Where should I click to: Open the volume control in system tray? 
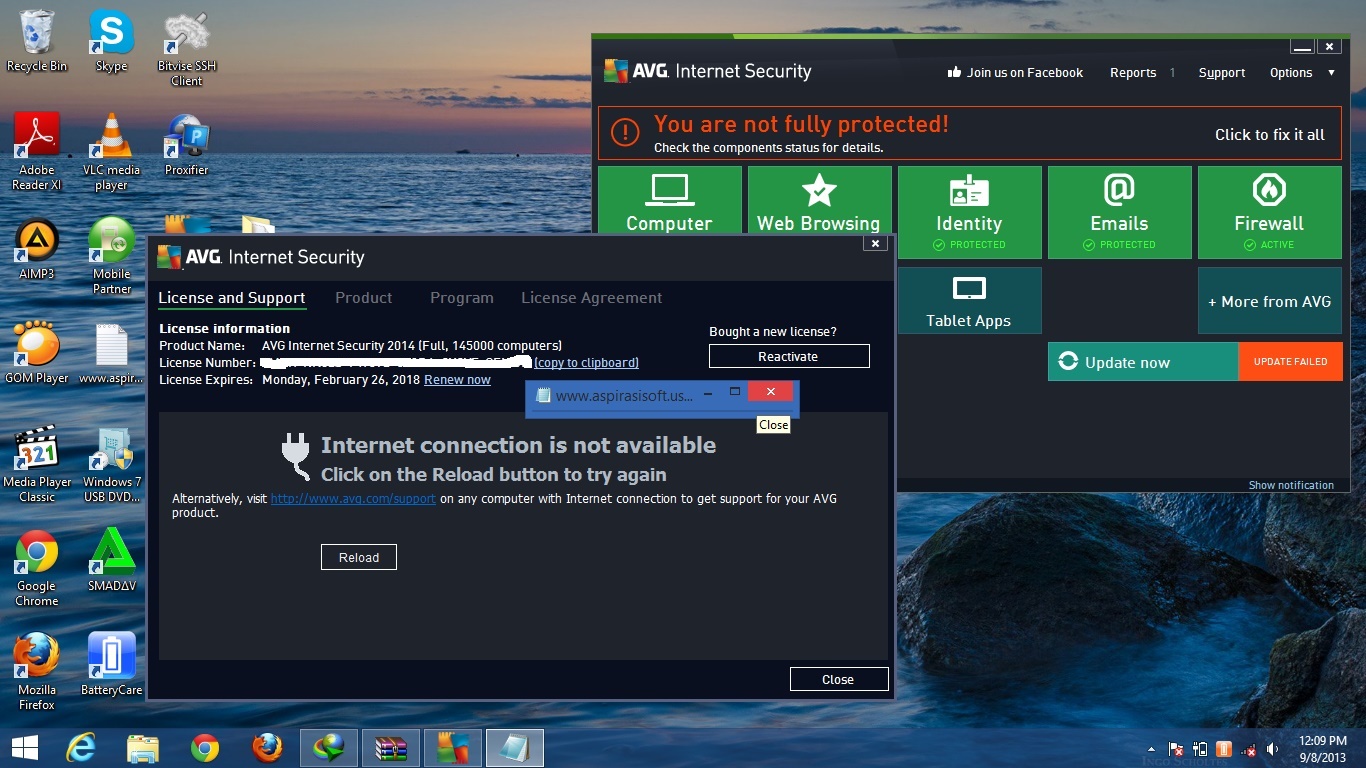pos(1273,748)
